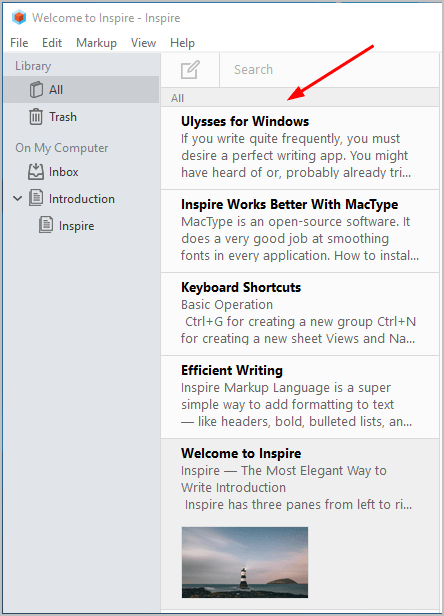
Task: Click the Inbox tray icon
Action: point(36,172)
